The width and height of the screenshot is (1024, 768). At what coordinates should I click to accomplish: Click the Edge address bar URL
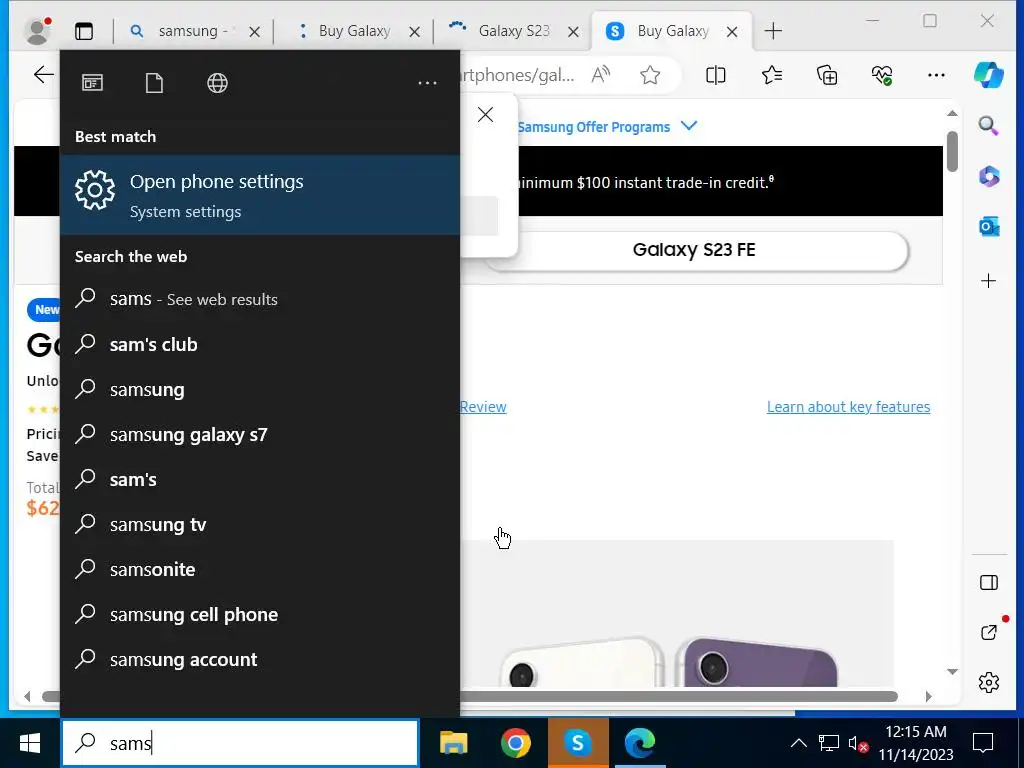point(517,75)
